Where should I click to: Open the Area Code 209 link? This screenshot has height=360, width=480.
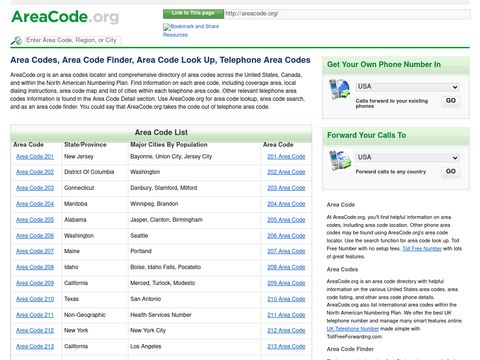[35, 283]
